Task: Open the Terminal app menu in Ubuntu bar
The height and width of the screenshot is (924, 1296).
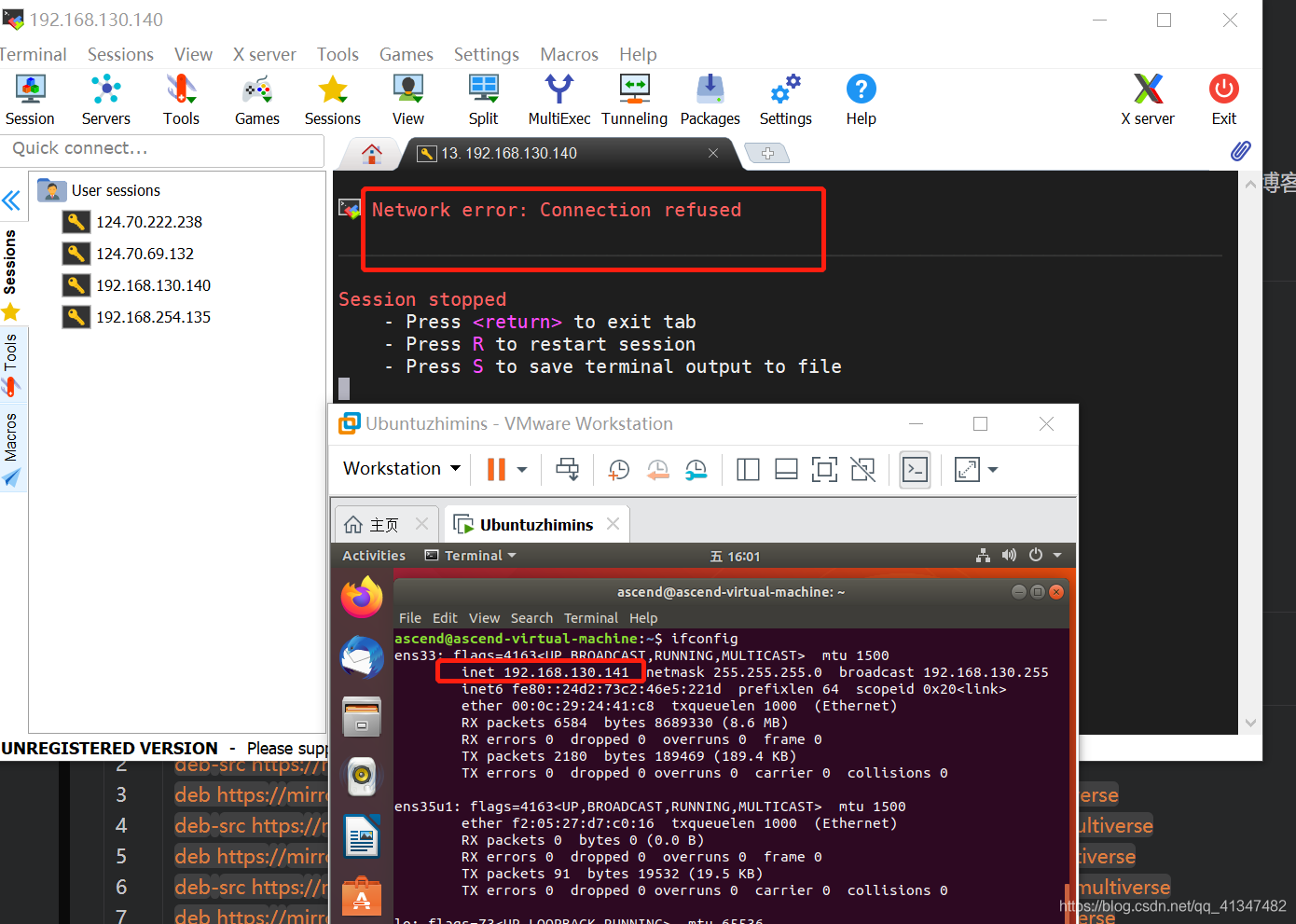Action: (471, 556)
